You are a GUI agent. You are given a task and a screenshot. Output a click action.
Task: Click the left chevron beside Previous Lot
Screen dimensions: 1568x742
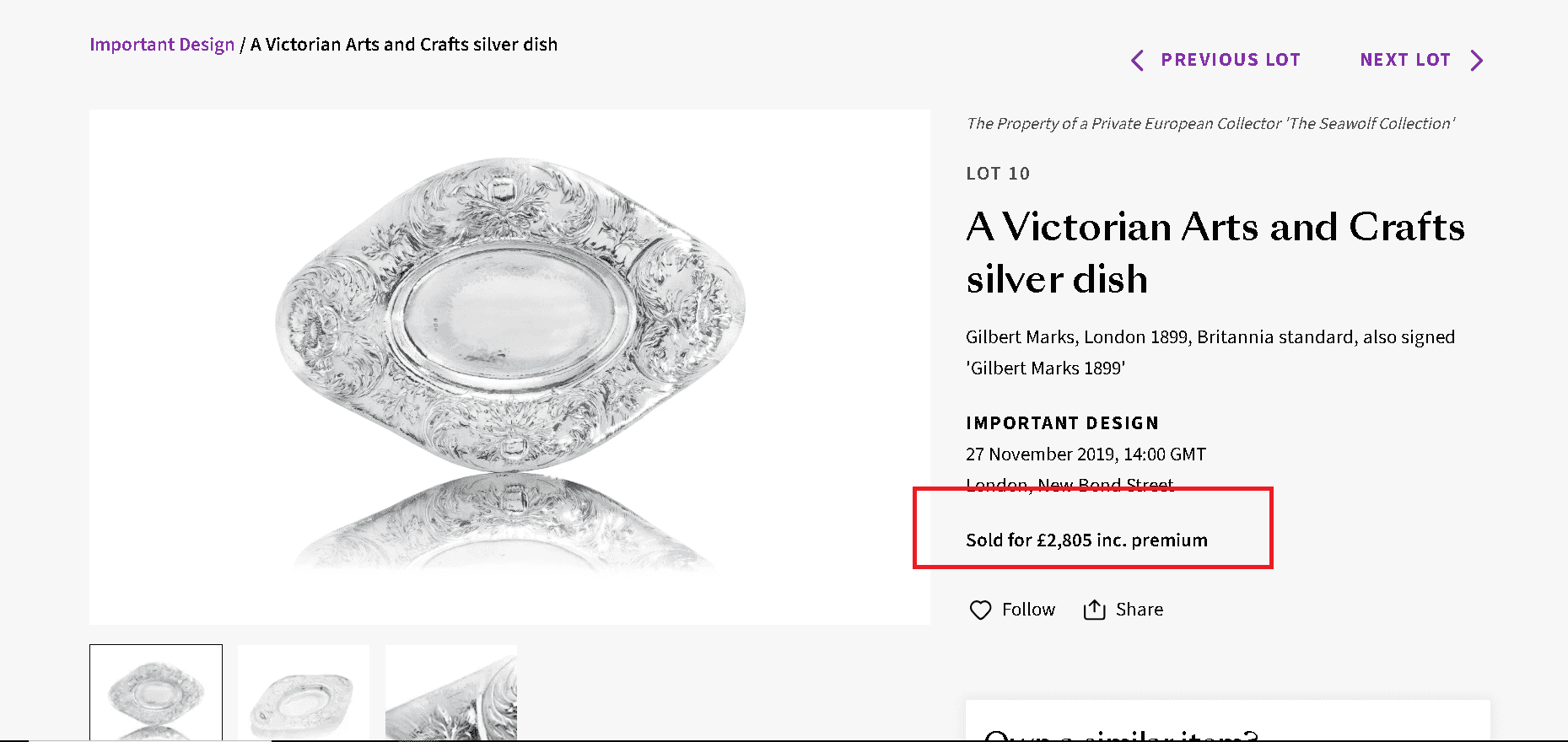[x=1136, y=60]
